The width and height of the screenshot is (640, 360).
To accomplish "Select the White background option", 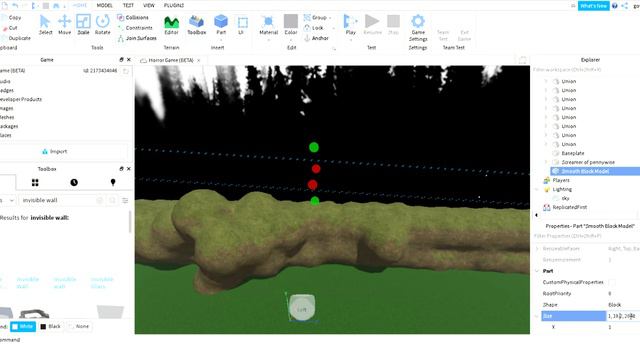I will point(23,327).
